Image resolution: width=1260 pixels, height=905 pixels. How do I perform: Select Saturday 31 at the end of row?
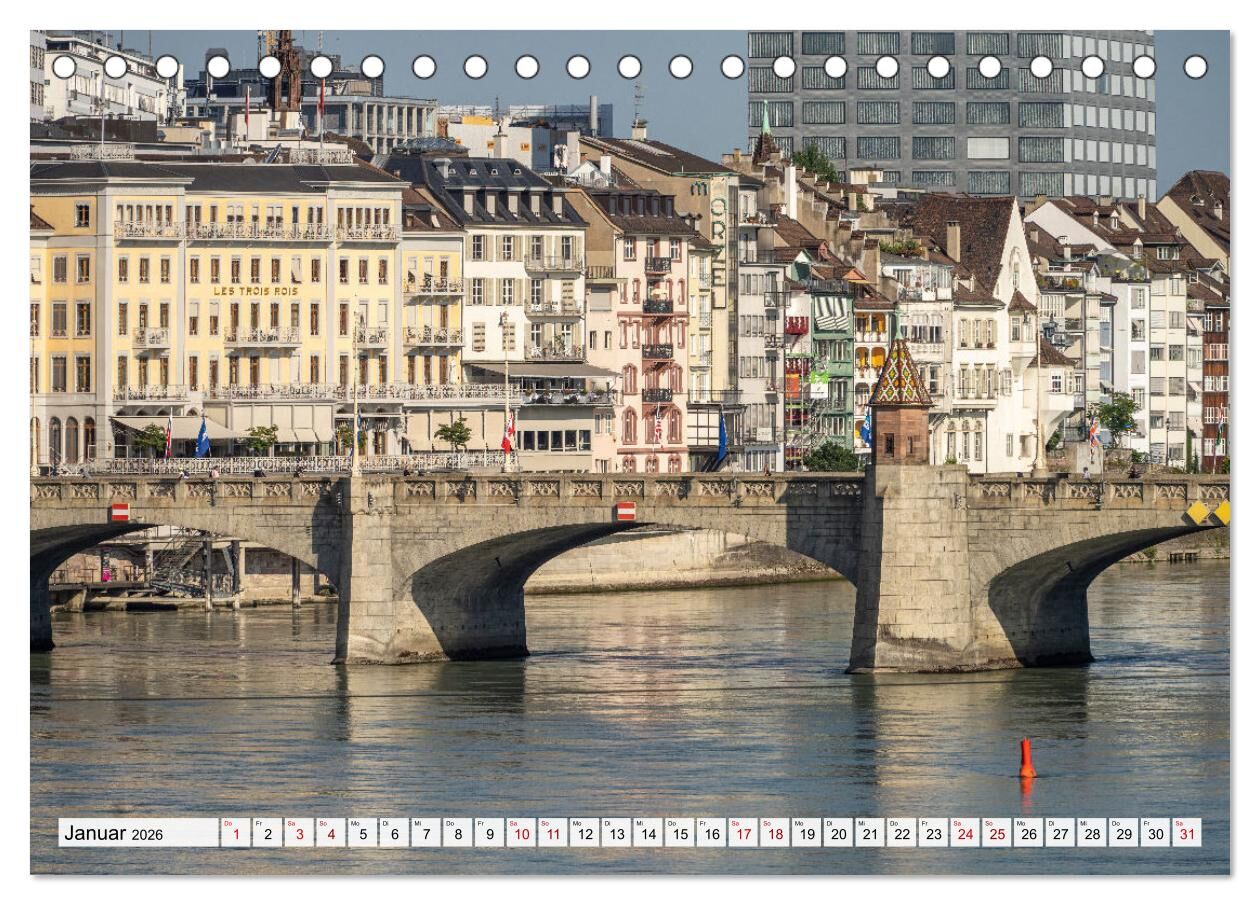[x=1186, y=833]
